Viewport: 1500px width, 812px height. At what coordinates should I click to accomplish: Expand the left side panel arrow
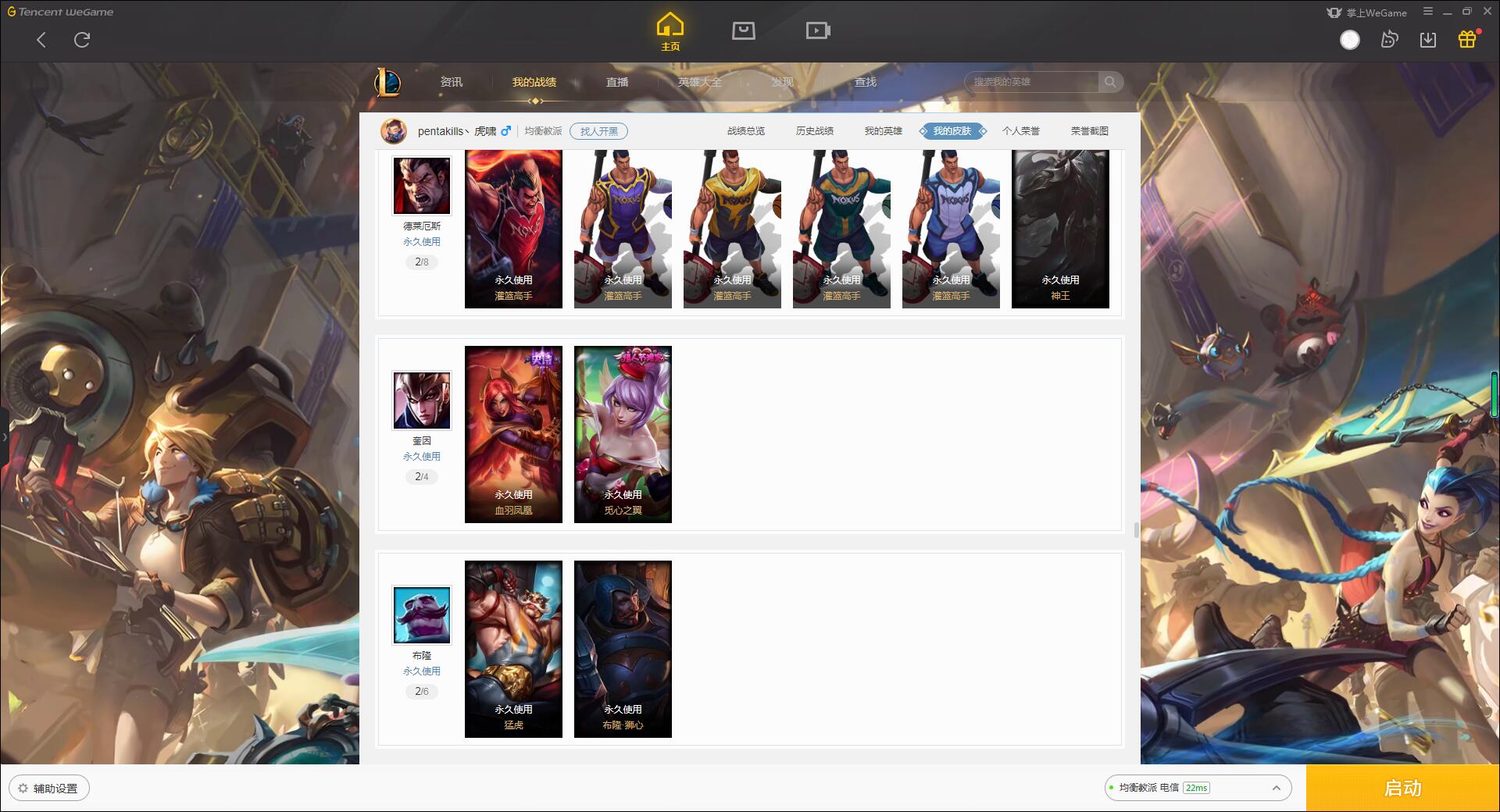click(x=4, y=436)
